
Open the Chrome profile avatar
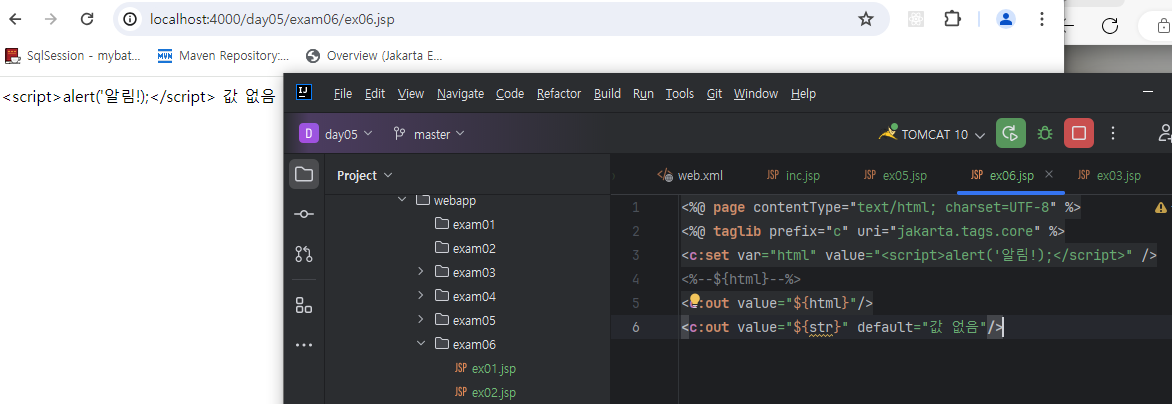[x=1006, y=19]
